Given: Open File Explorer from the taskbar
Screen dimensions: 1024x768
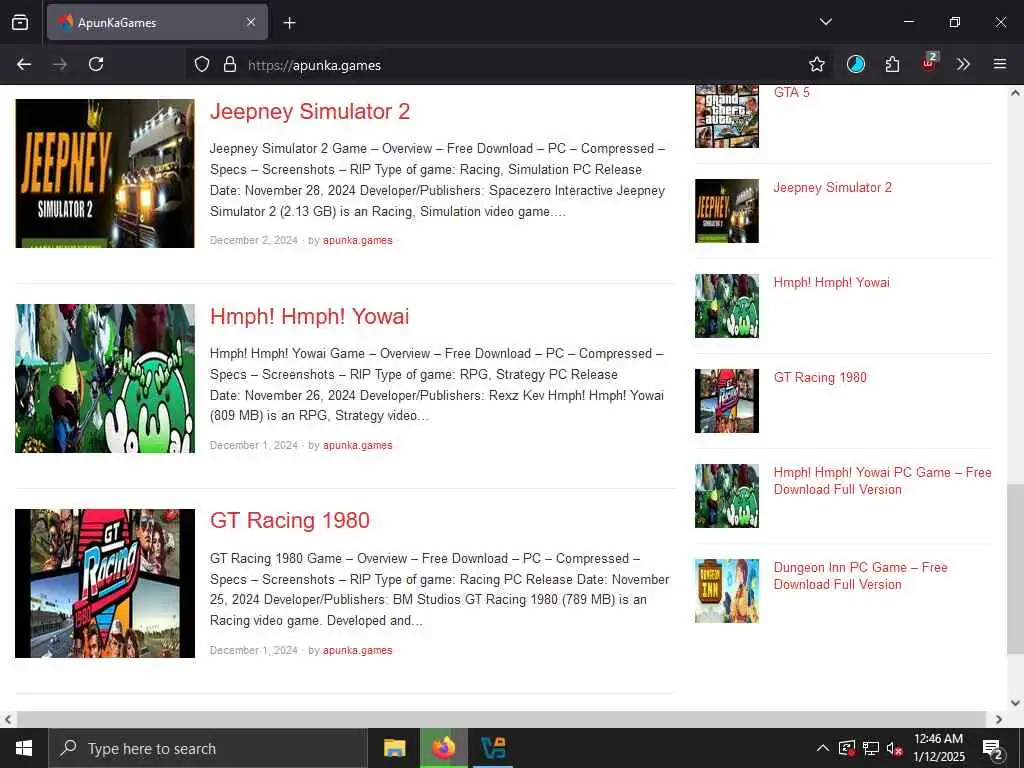Looking at the screenshot, I should 394,748.
